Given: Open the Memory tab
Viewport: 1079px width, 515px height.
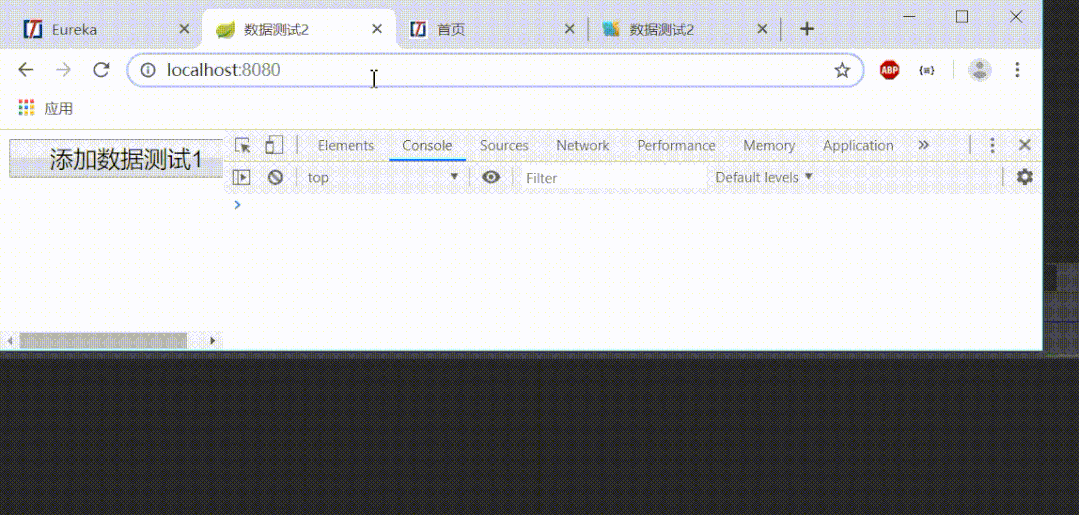Looking at the screenshot, I should pyautogui.click(x=769, y=145).
